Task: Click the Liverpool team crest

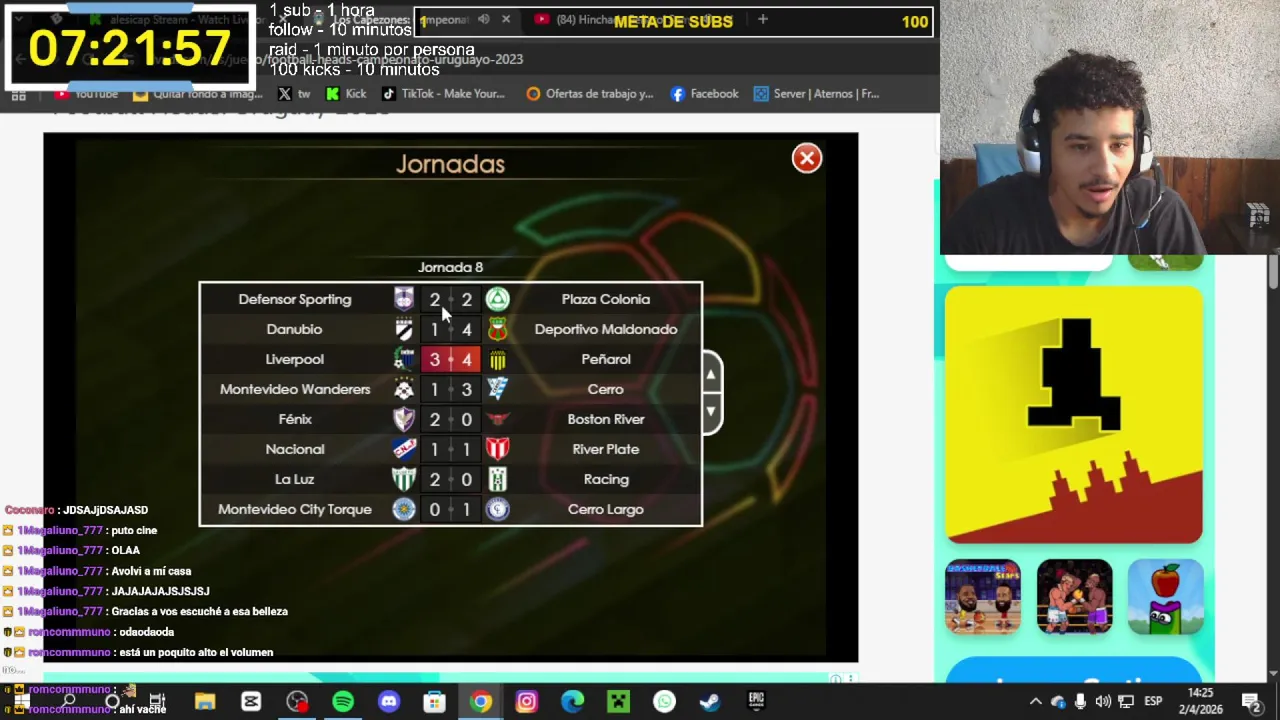Action: pos(404,359)
